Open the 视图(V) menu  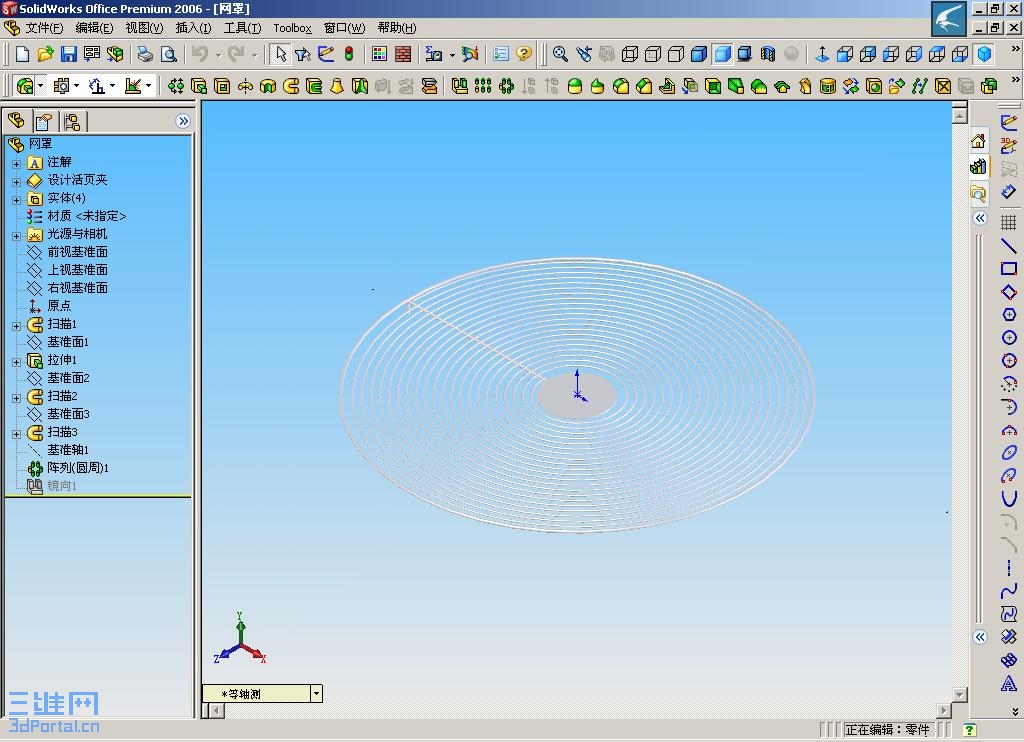144,28
